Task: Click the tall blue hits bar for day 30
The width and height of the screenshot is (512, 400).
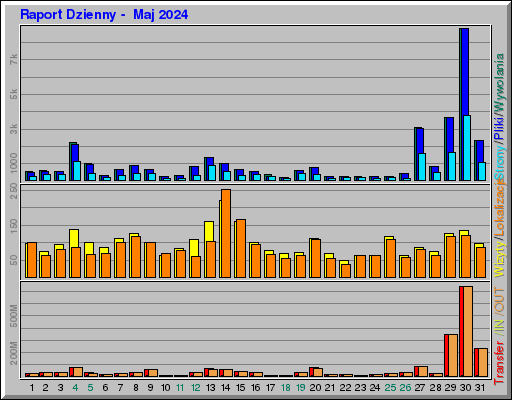Action: pos(465,72)
